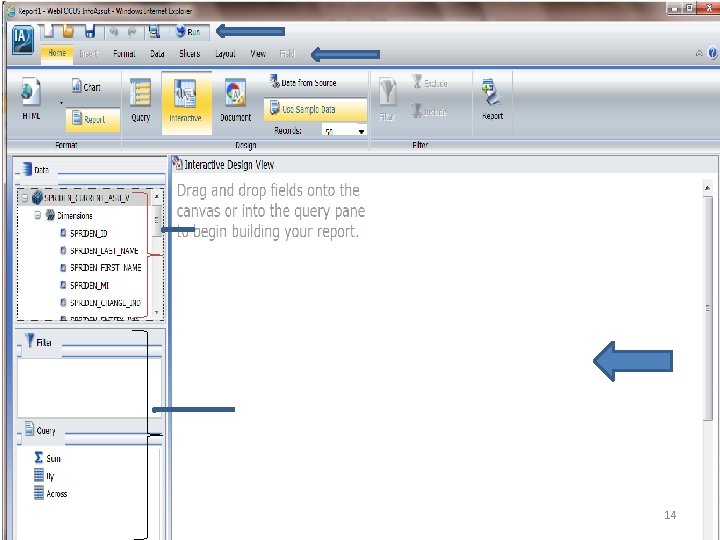Click the Query panel header icon
Screen dimensions: 720x540
(29, 428)
